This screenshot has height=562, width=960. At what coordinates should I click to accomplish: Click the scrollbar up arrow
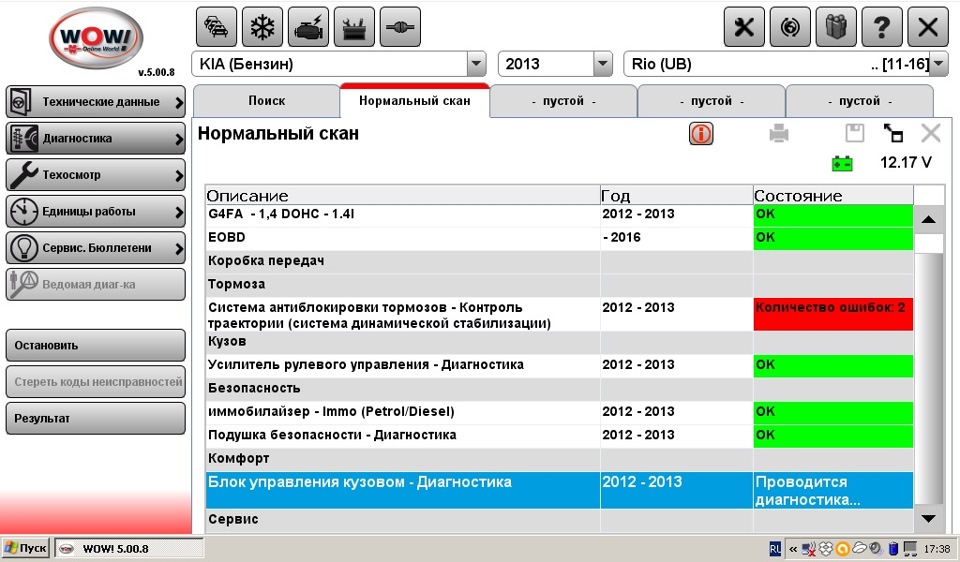point(928,219)
